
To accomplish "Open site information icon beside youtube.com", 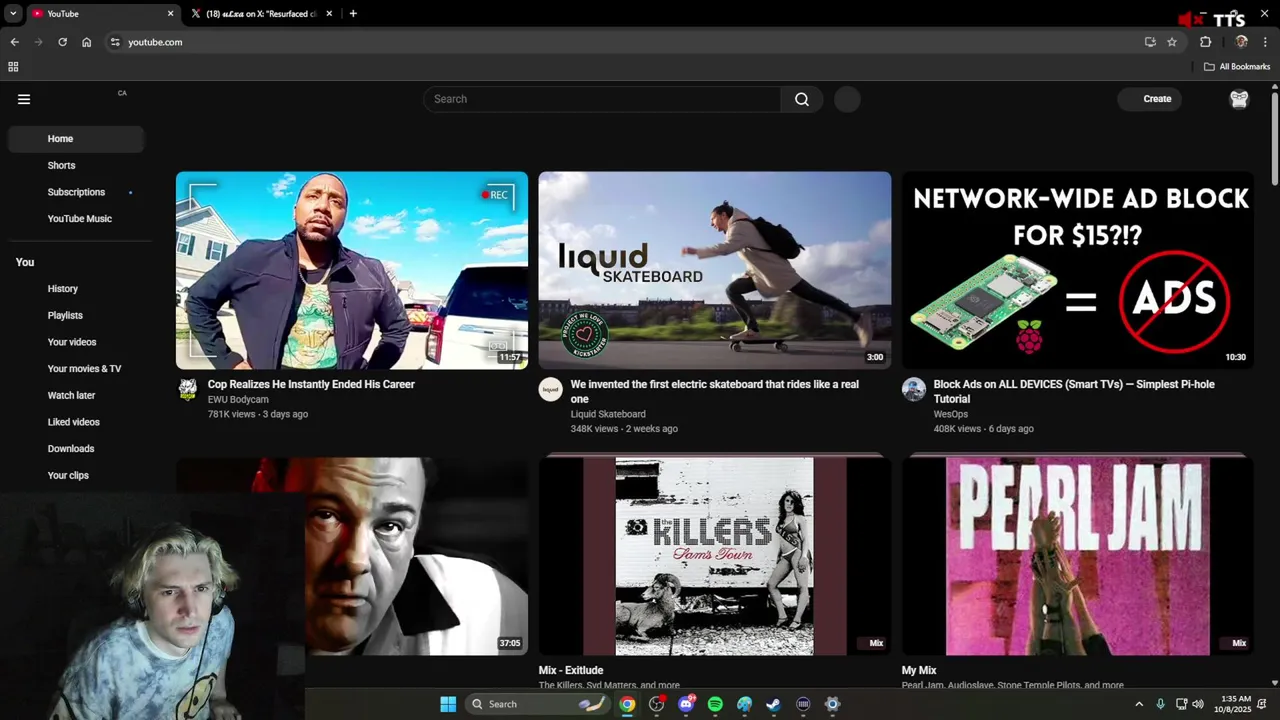I will 115,42.
